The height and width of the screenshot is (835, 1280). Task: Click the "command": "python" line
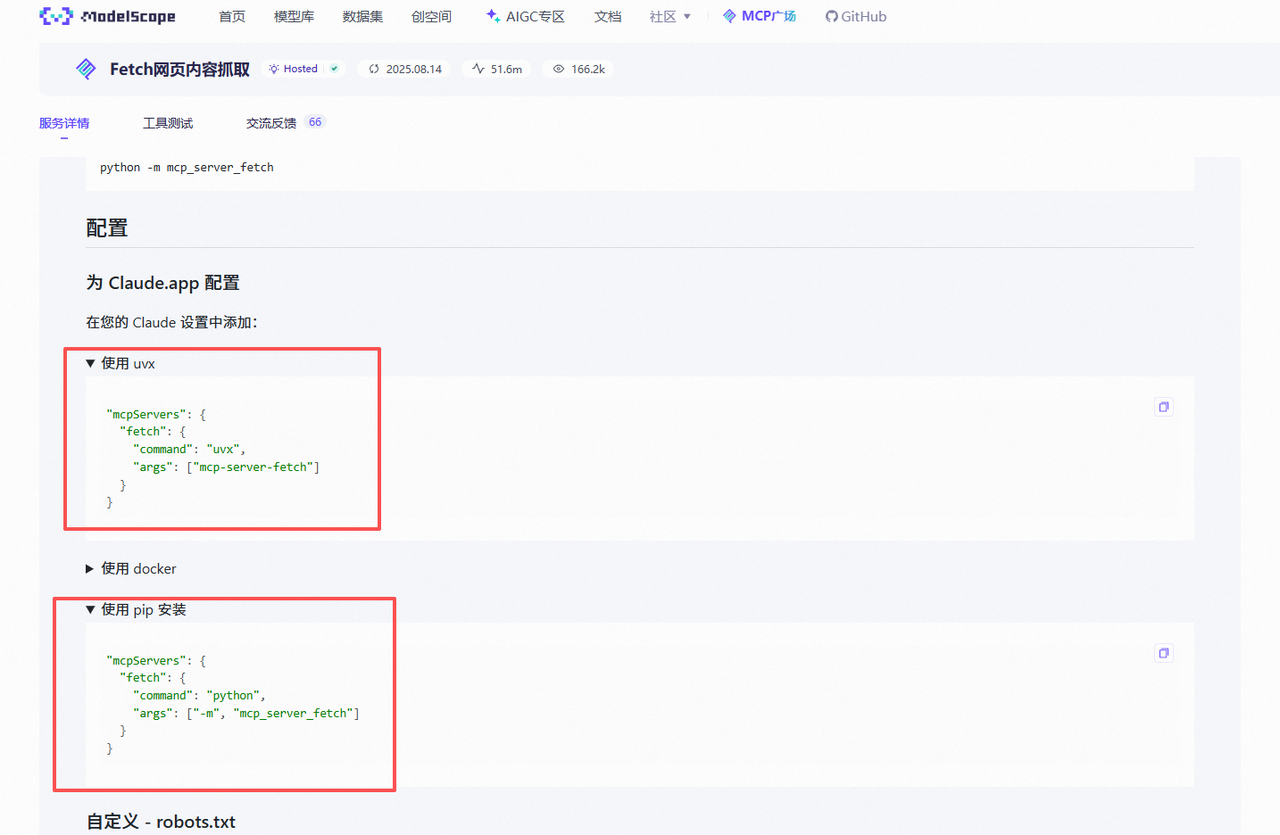click(x=199, y=695)
